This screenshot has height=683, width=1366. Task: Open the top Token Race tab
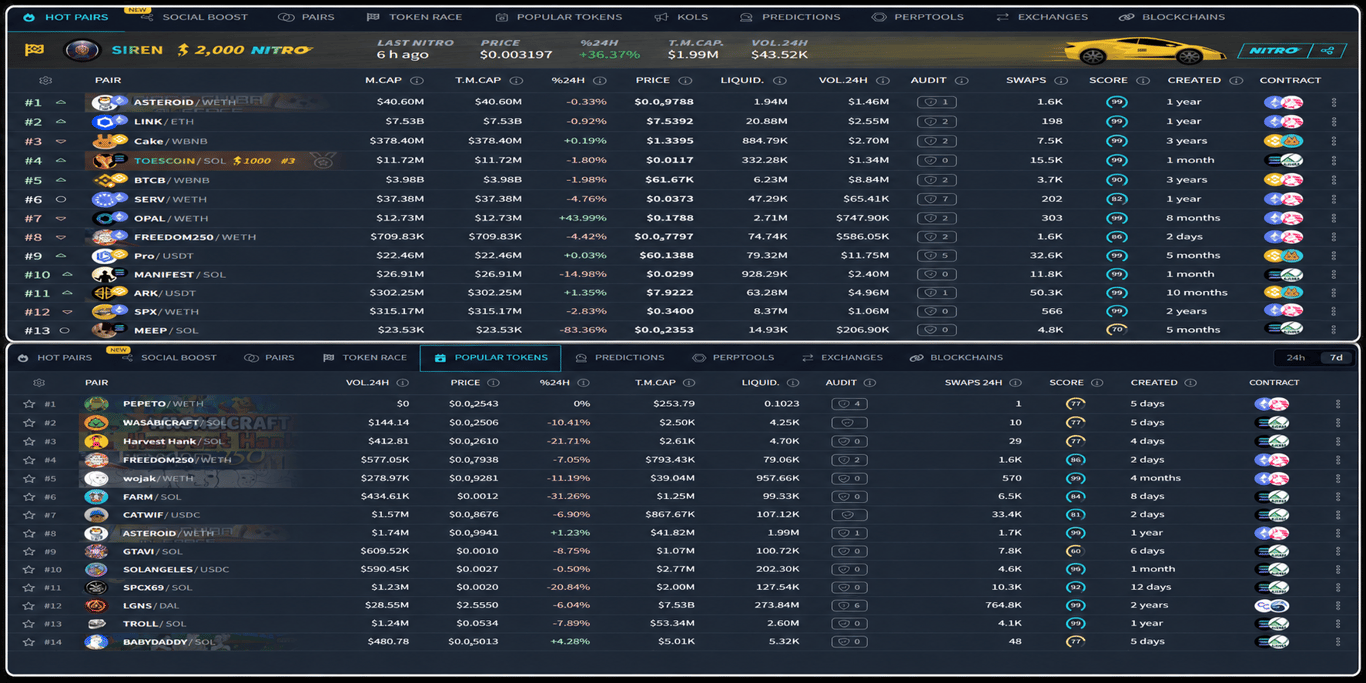[414, 17]
